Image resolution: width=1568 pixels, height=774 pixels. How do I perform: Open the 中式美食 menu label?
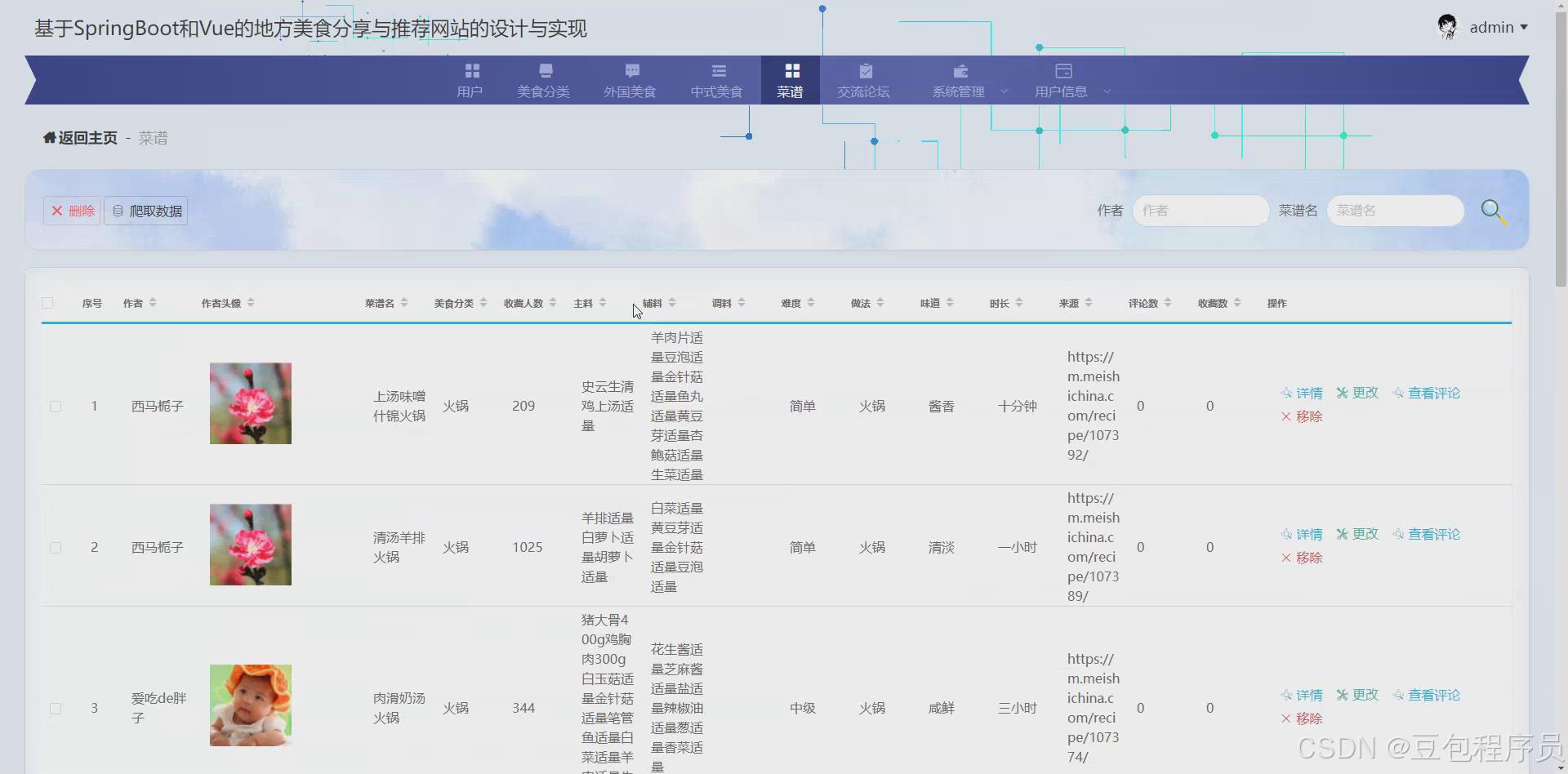click(716, 92)
